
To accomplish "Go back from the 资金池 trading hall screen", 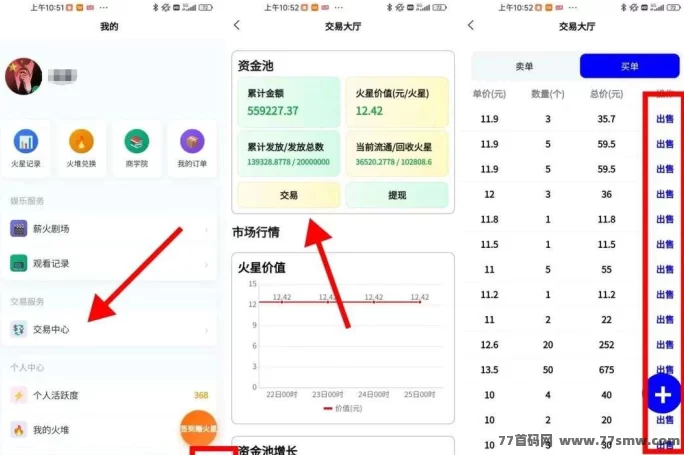I will (237, 25).
